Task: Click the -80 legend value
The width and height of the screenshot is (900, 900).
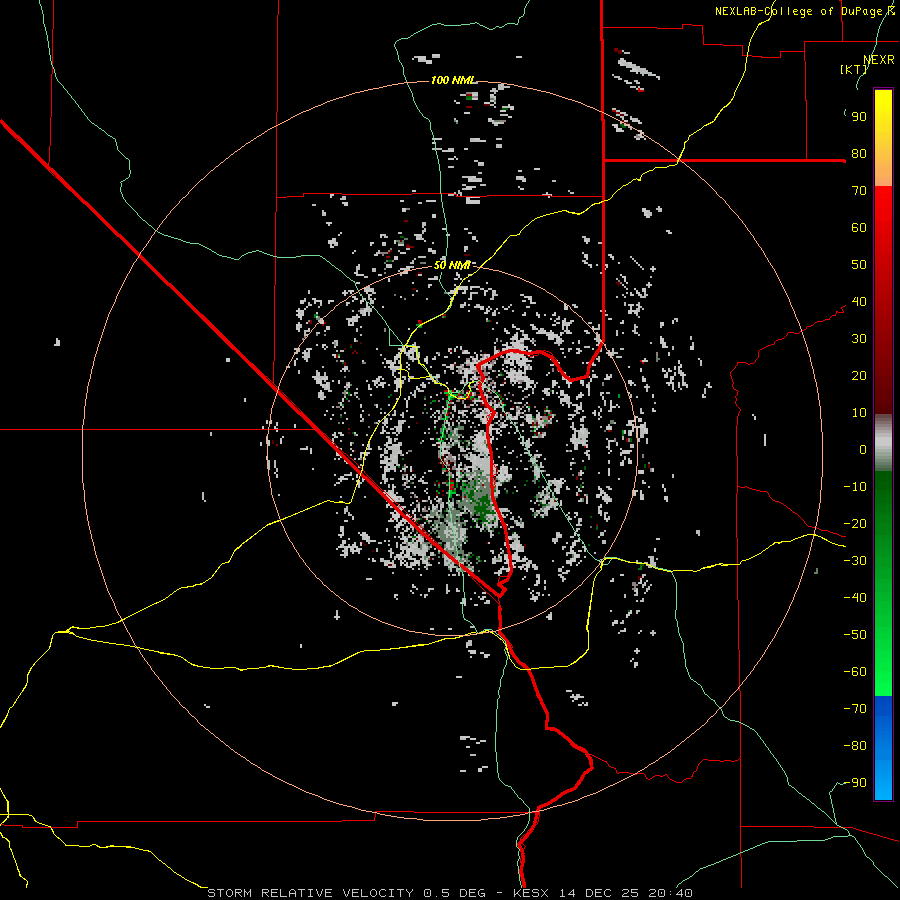Action: coord(855,746)
